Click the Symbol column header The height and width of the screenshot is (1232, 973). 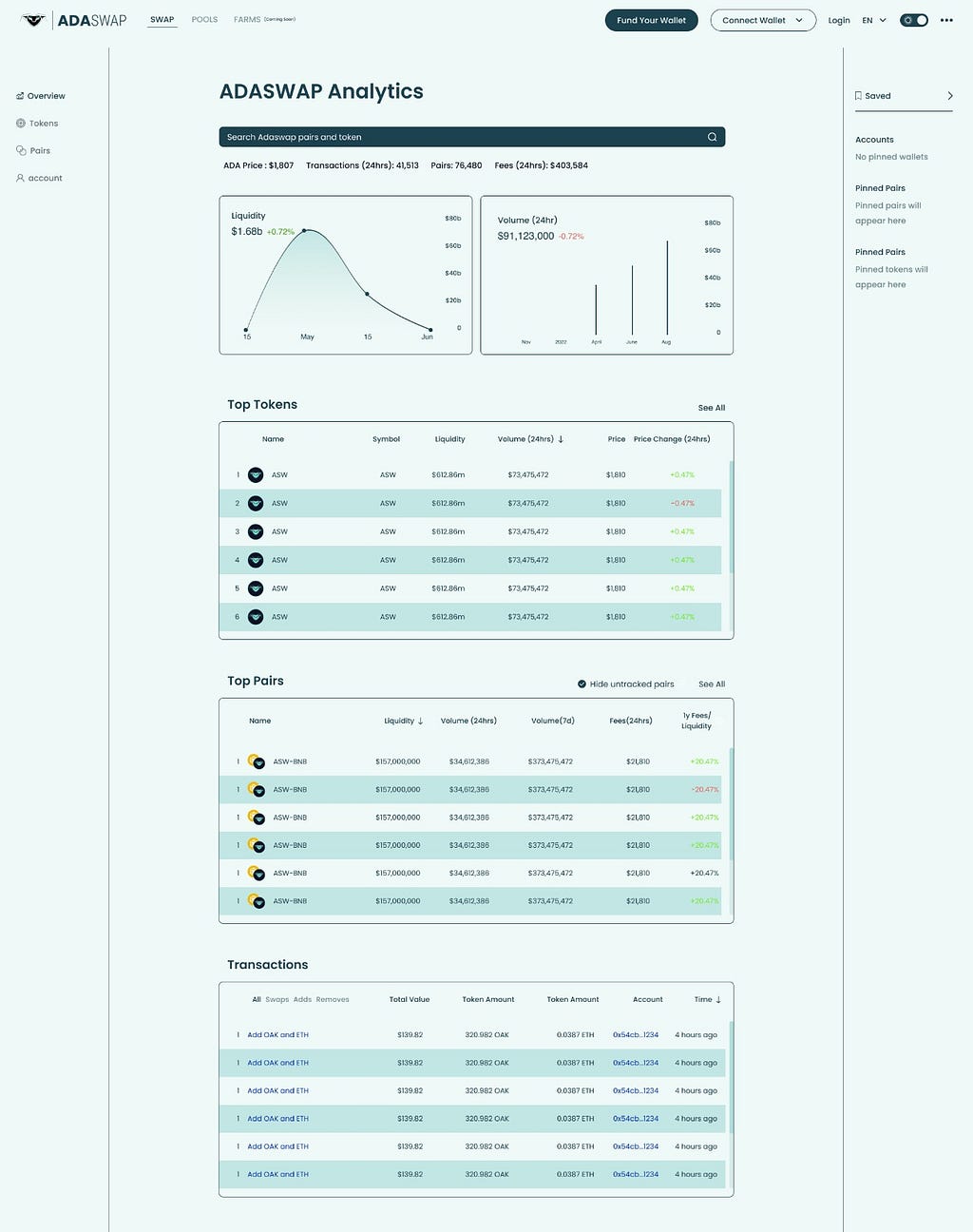(x=386, y=439)
